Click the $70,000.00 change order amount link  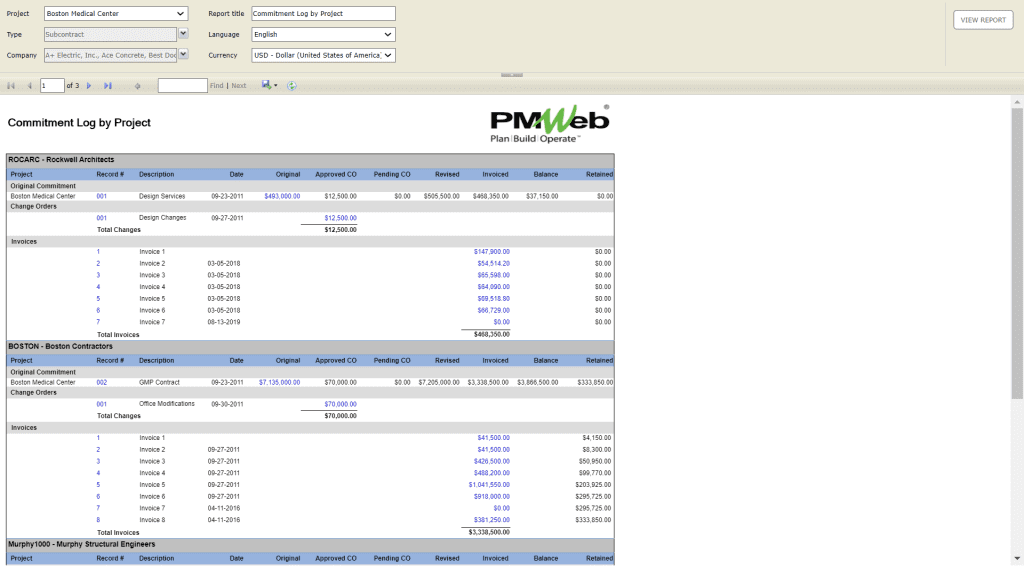pos(340,404)
